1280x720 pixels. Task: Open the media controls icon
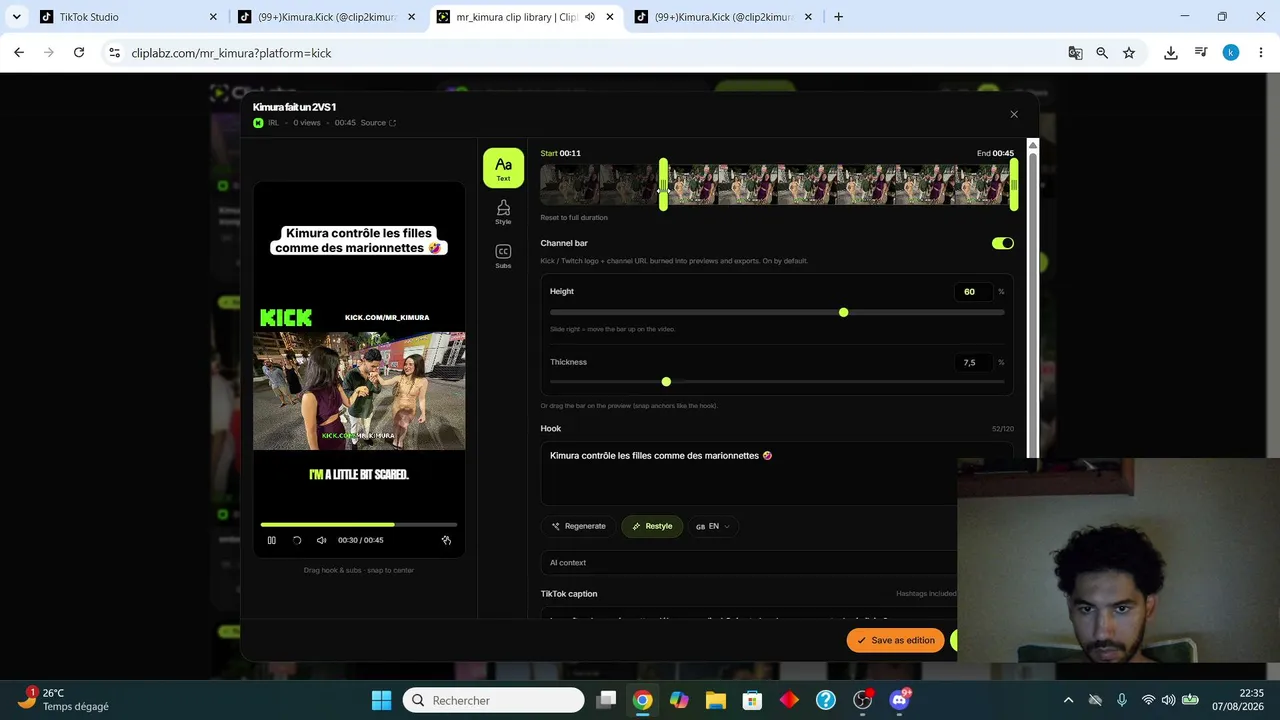tap(1201, 53)
